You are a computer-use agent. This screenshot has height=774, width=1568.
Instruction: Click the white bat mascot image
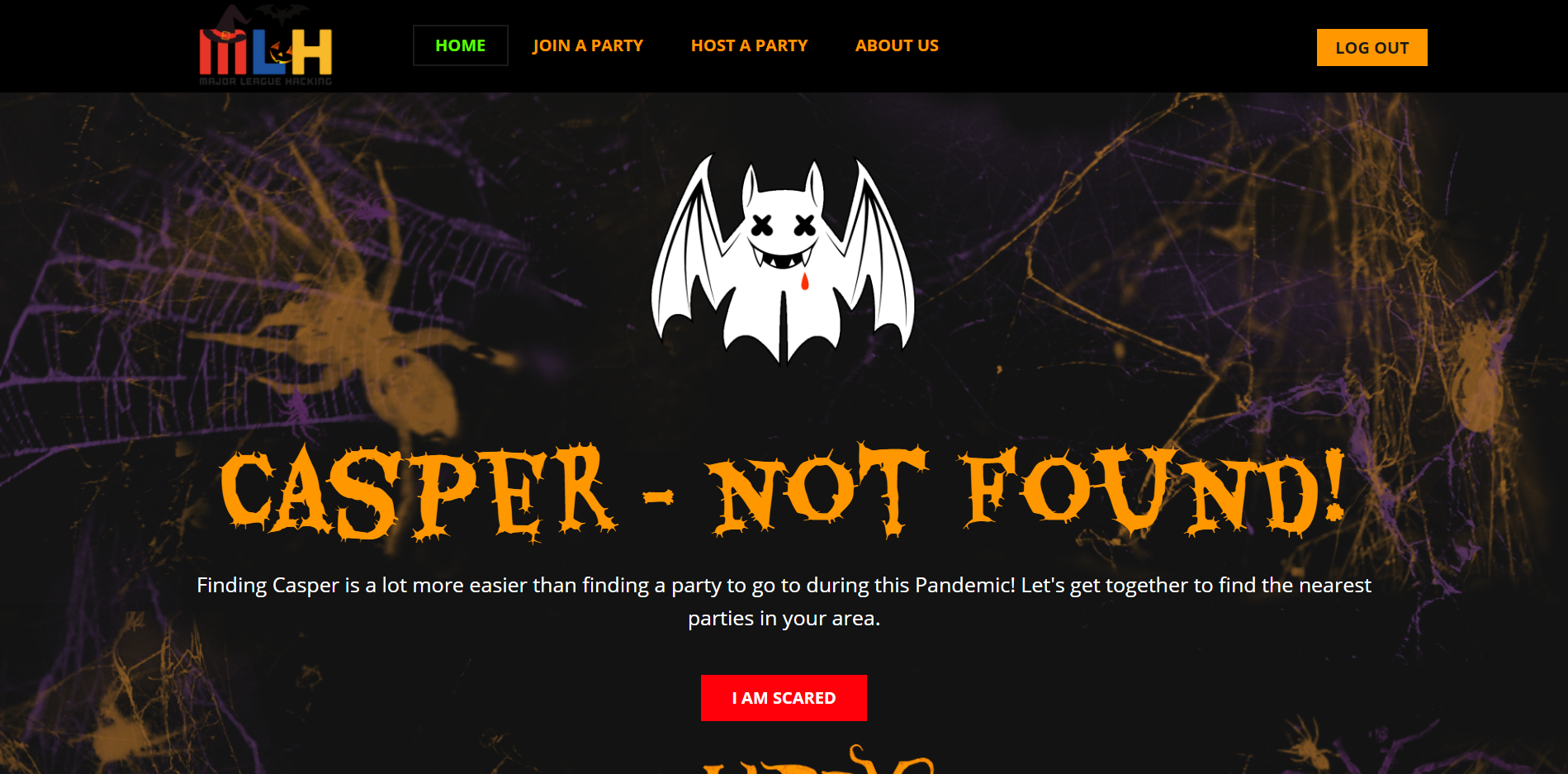[x=783, y=259]
